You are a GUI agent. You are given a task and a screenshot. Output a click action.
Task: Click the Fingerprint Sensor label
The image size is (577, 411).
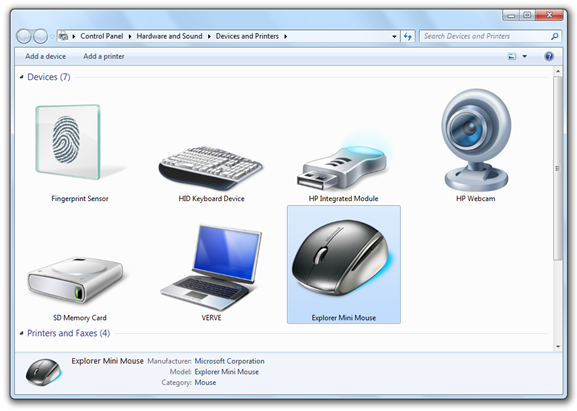coord(80,199)
